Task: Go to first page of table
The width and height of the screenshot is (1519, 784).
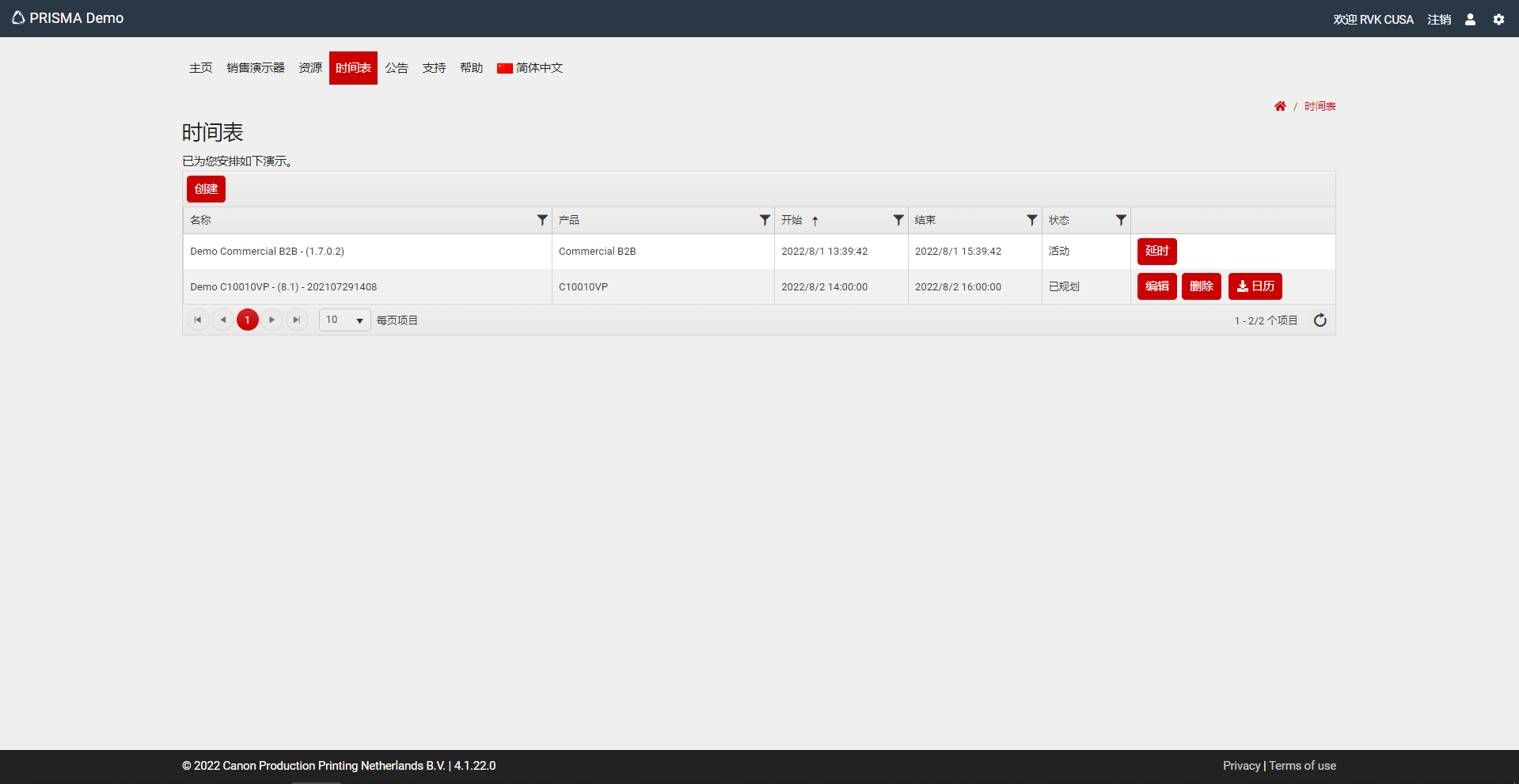Action: point(198,320)
